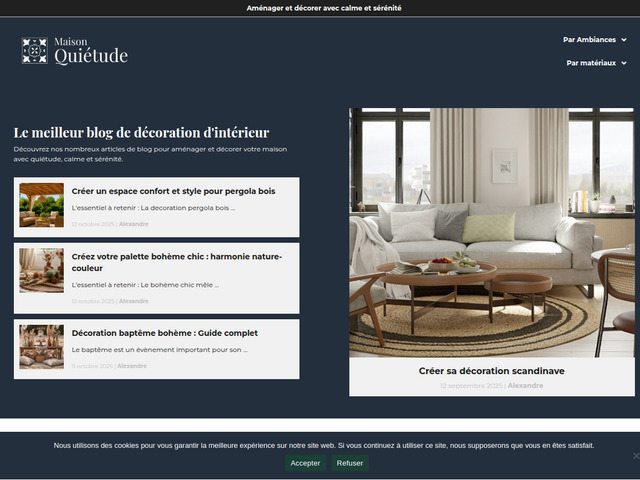Click Alexandre author under pergola bois article
Screen dimensions: 640x480
(133, 224)
